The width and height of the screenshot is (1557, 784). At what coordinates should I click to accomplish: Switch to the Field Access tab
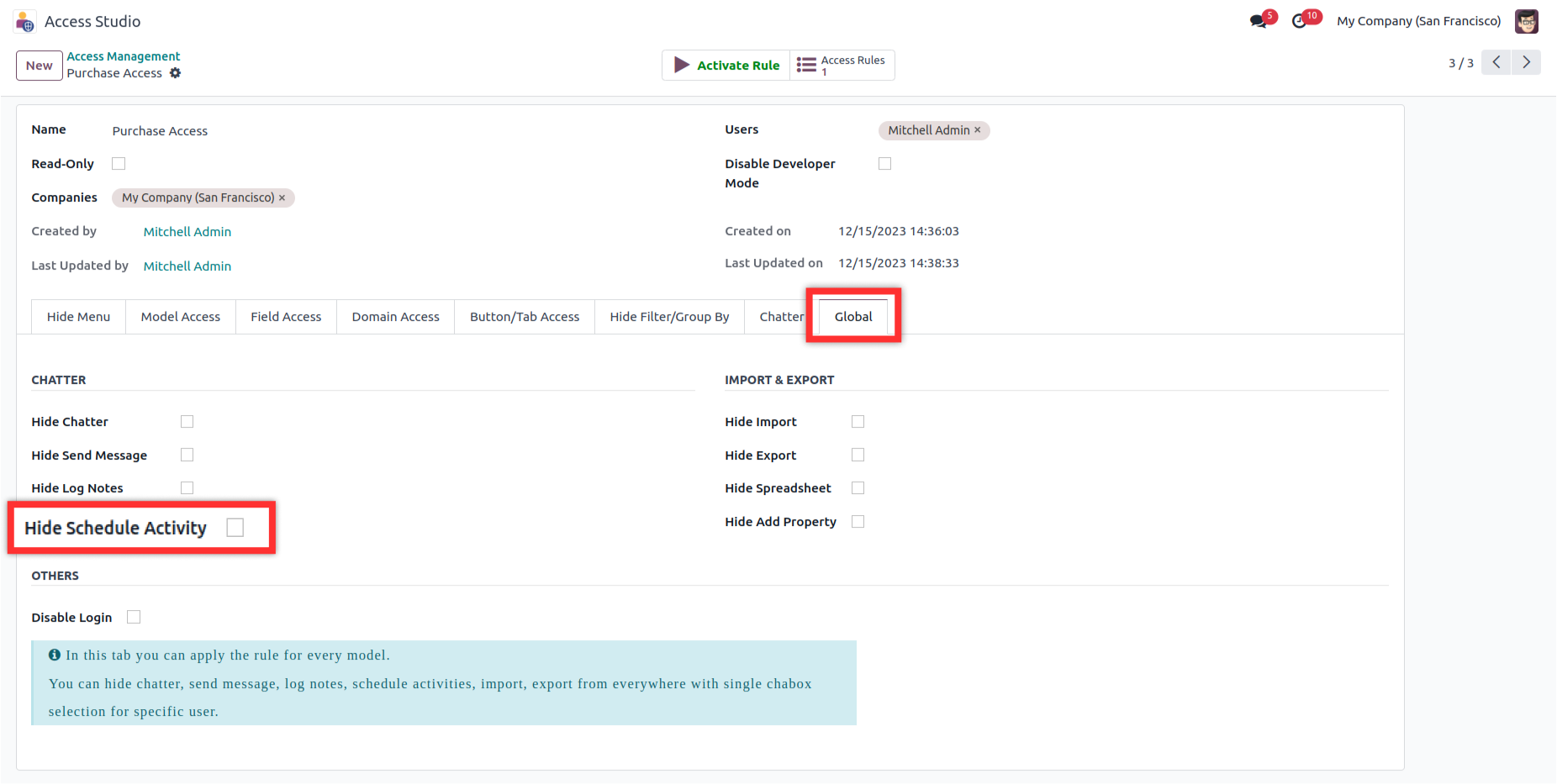pyautogui.click(x=286, y=317)
